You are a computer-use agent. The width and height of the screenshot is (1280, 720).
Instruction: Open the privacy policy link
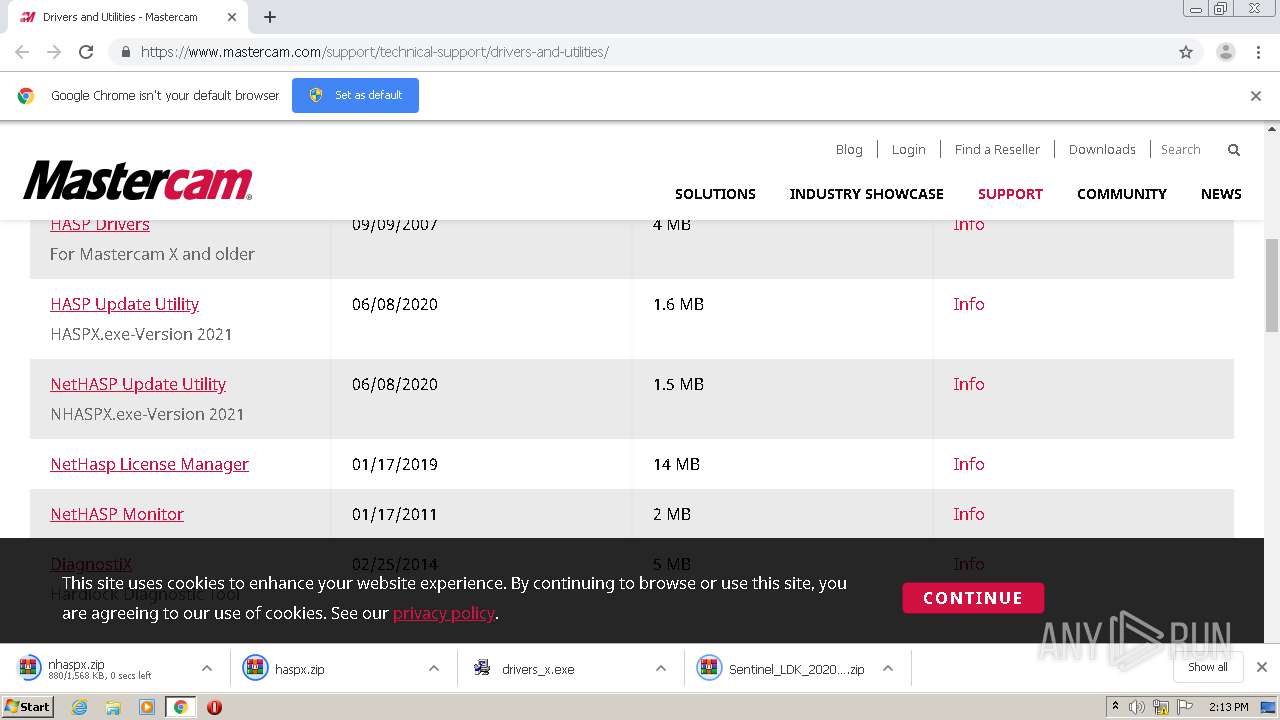(443, 613)
